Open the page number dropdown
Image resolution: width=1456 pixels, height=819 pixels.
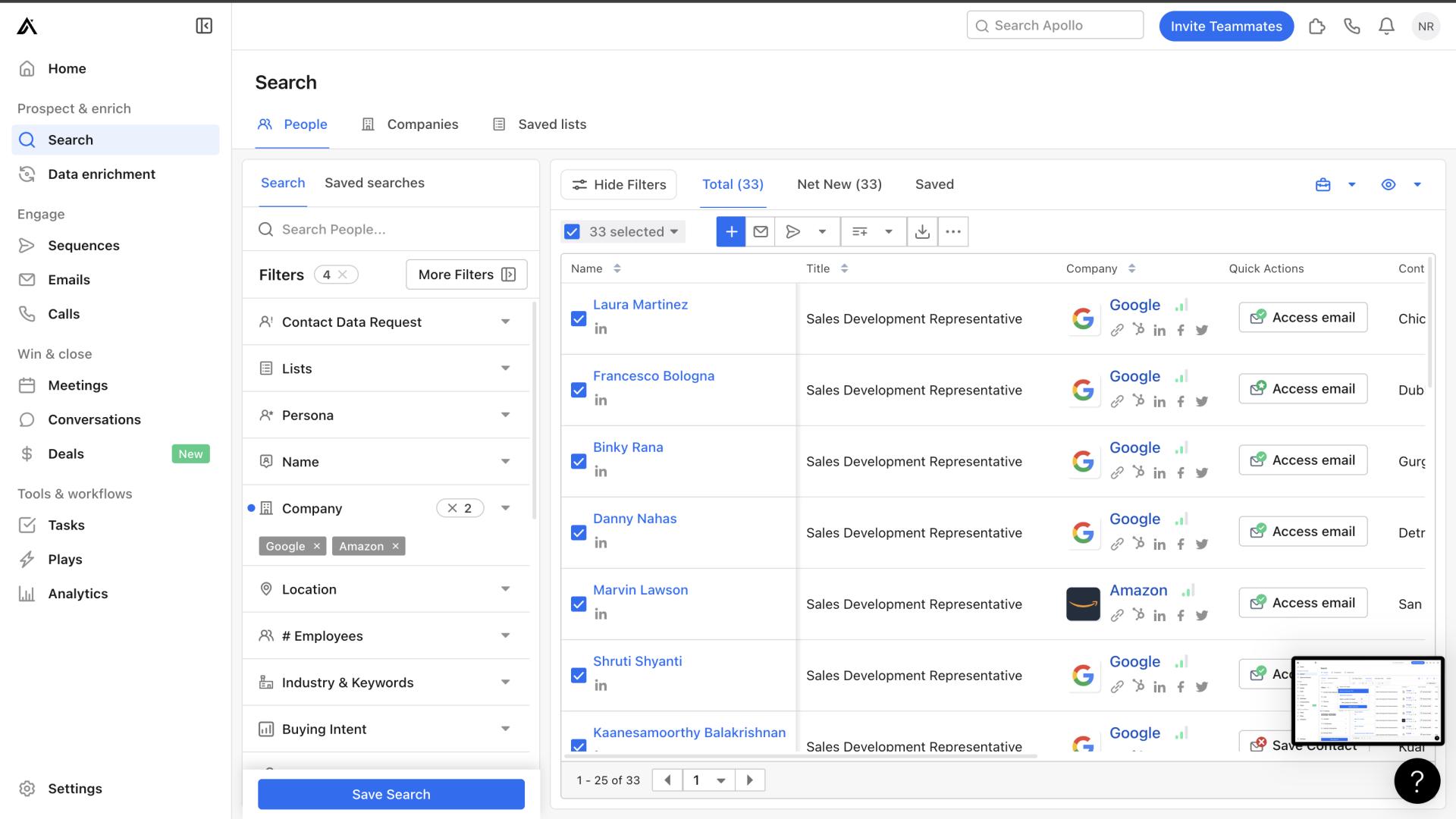709,780
